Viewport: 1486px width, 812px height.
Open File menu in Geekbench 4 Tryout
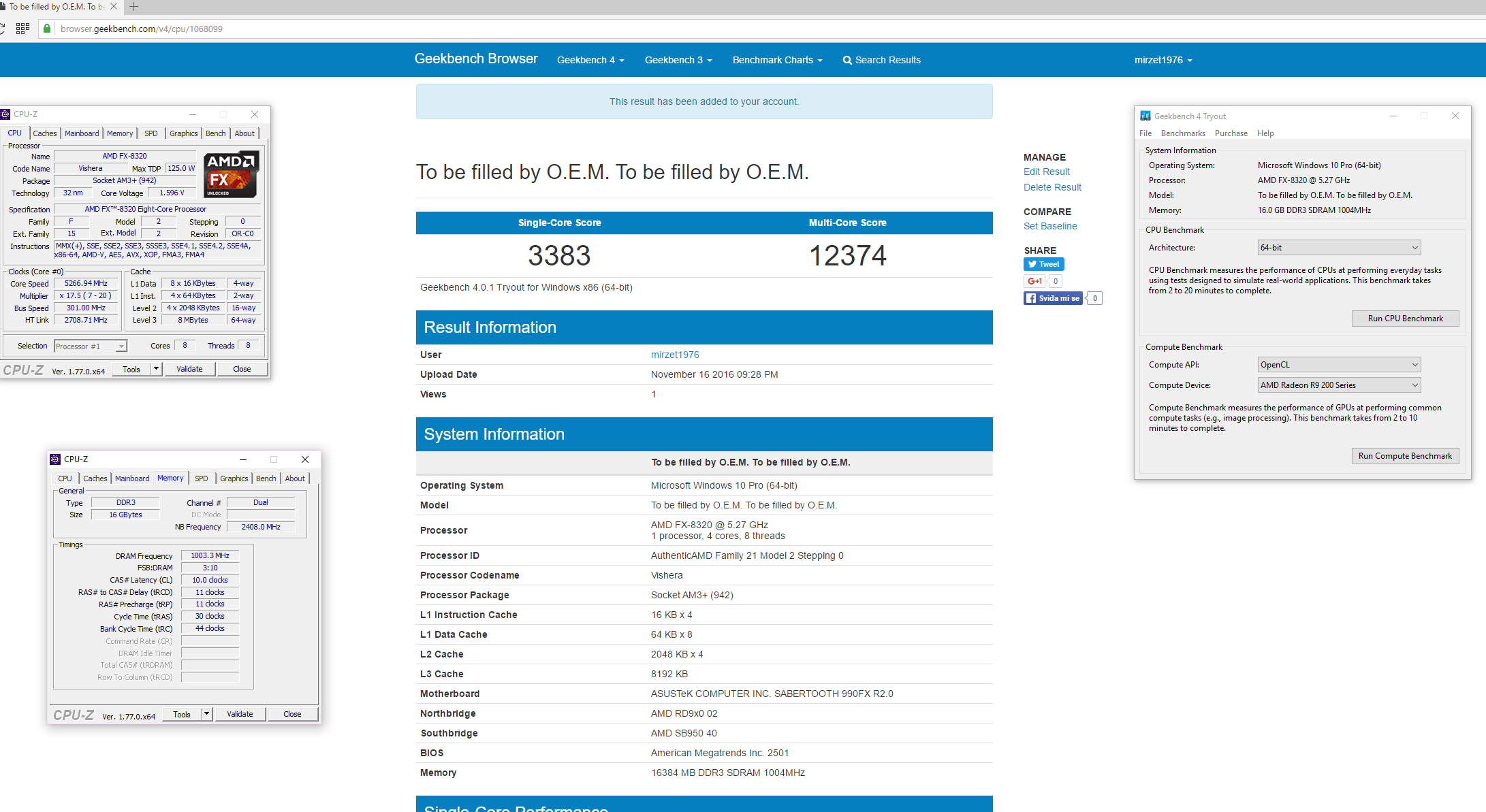tap(1145, 133)
